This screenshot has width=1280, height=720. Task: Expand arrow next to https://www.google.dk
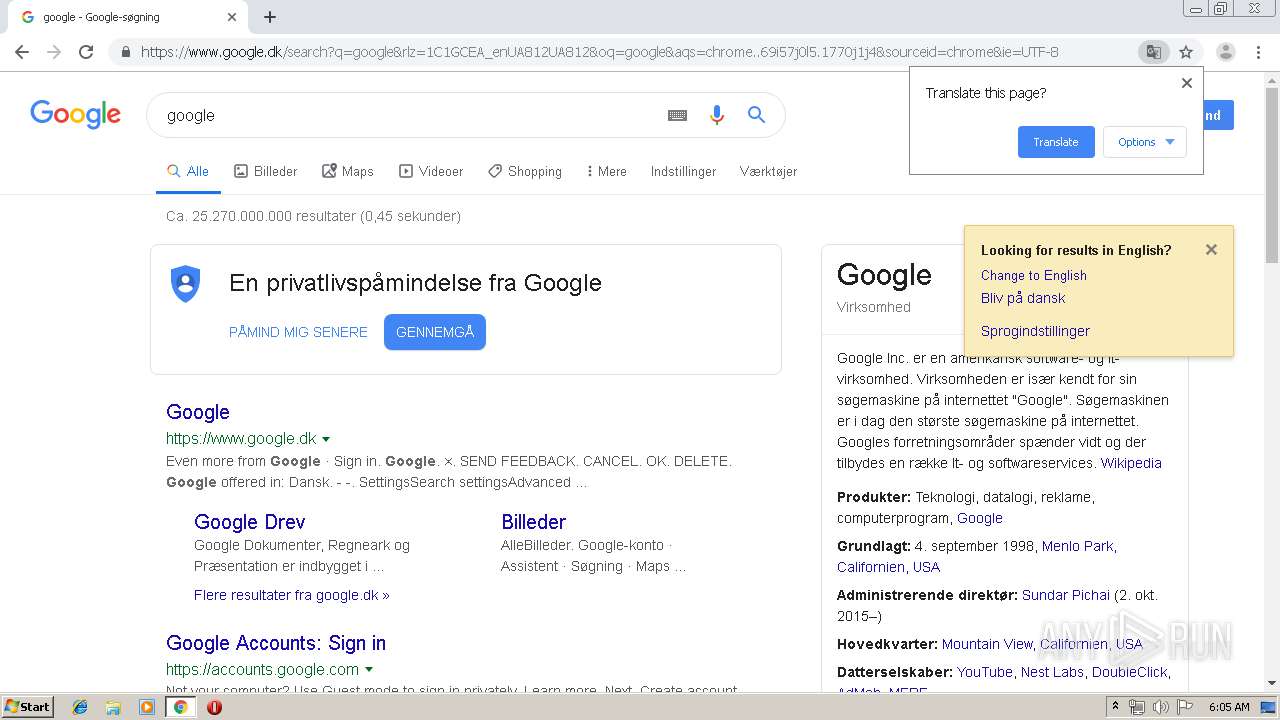pos(326,439)
